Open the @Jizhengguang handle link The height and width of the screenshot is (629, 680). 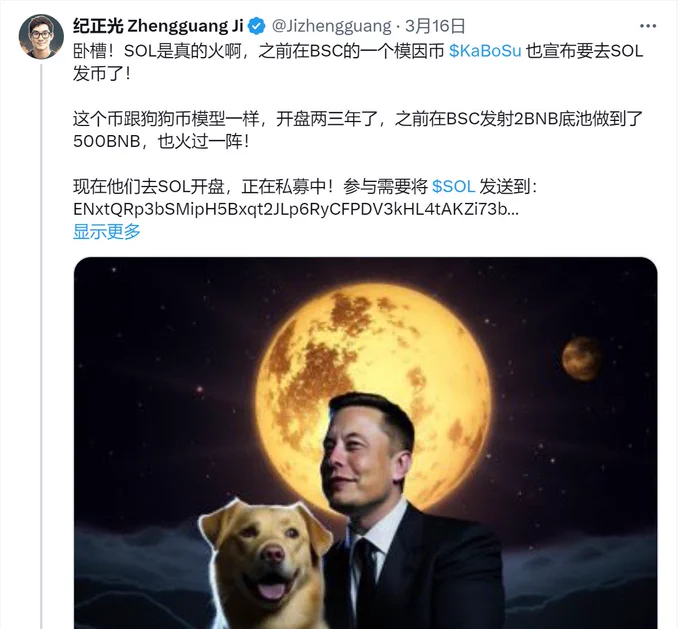click(331, 26)
